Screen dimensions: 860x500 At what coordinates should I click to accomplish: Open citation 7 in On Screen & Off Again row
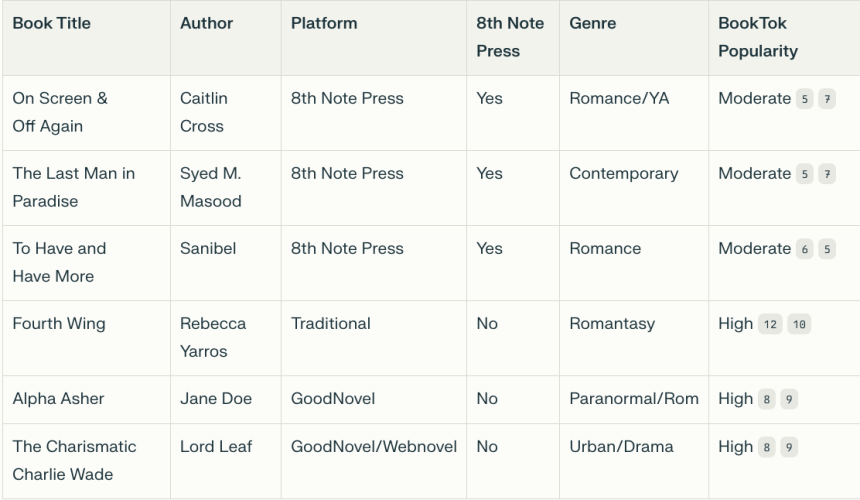(827, 99)
